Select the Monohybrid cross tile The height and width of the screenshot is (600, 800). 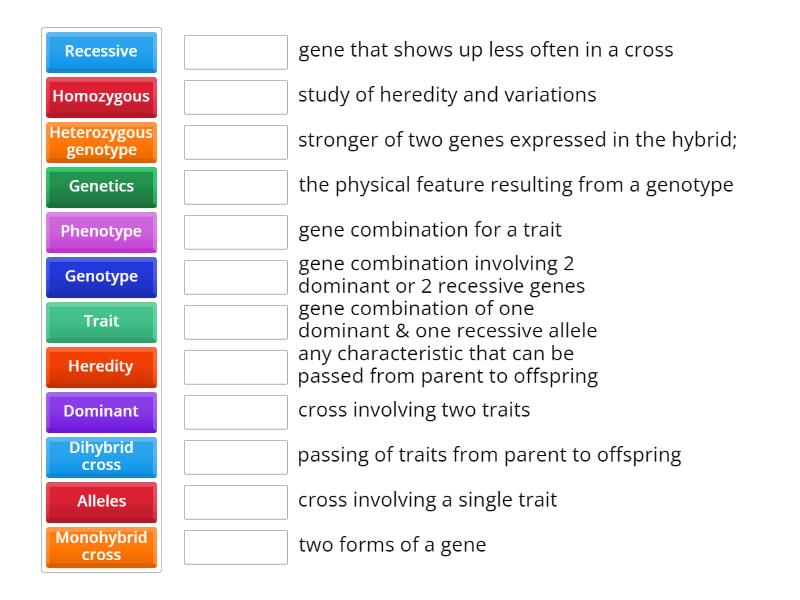(x=100, y=546)
